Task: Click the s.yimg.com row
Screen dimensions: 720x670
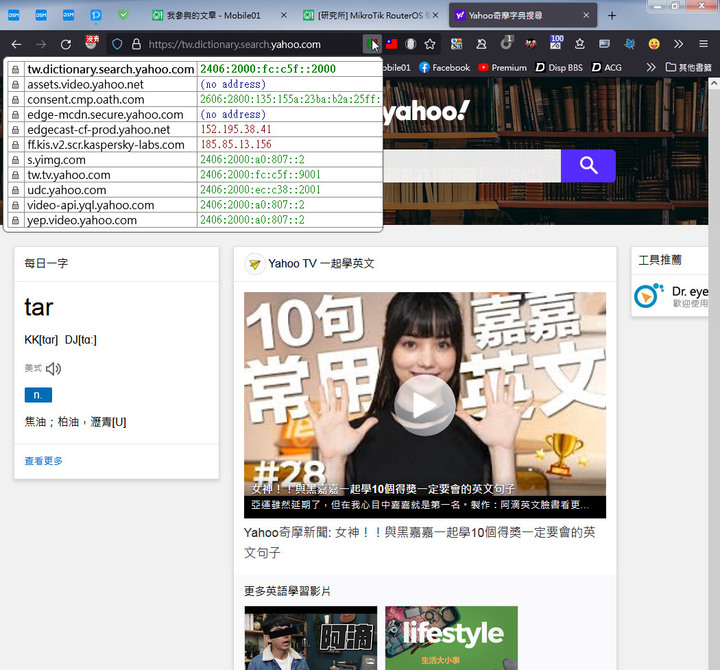Action: (x=195, y=160)
